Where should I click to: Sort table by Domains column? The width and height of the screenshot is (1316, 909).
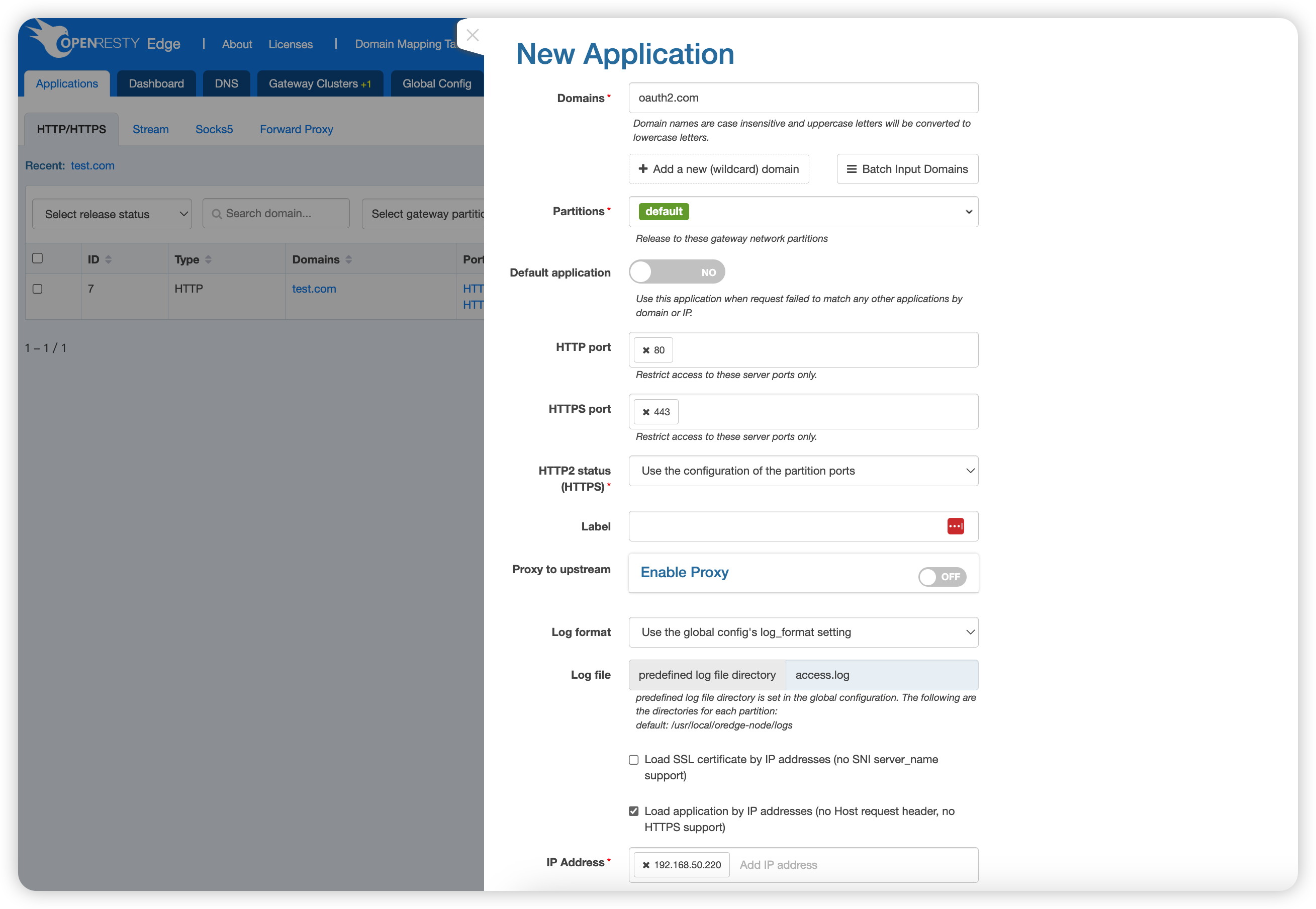click(x=348, y=260)
